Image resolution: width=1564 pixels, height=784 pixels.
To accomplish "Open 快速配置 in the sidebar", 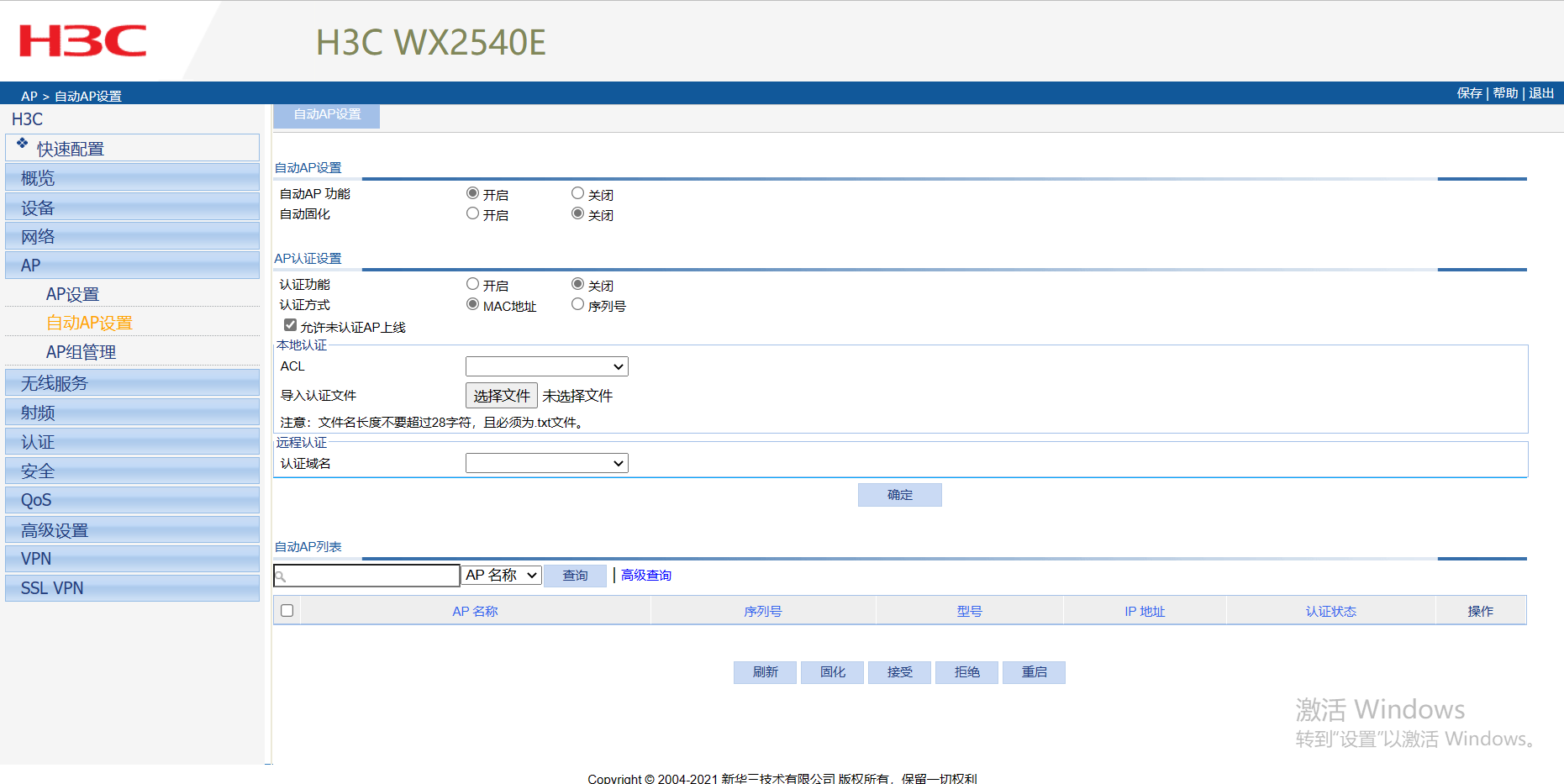I will [x=132, y=148].
